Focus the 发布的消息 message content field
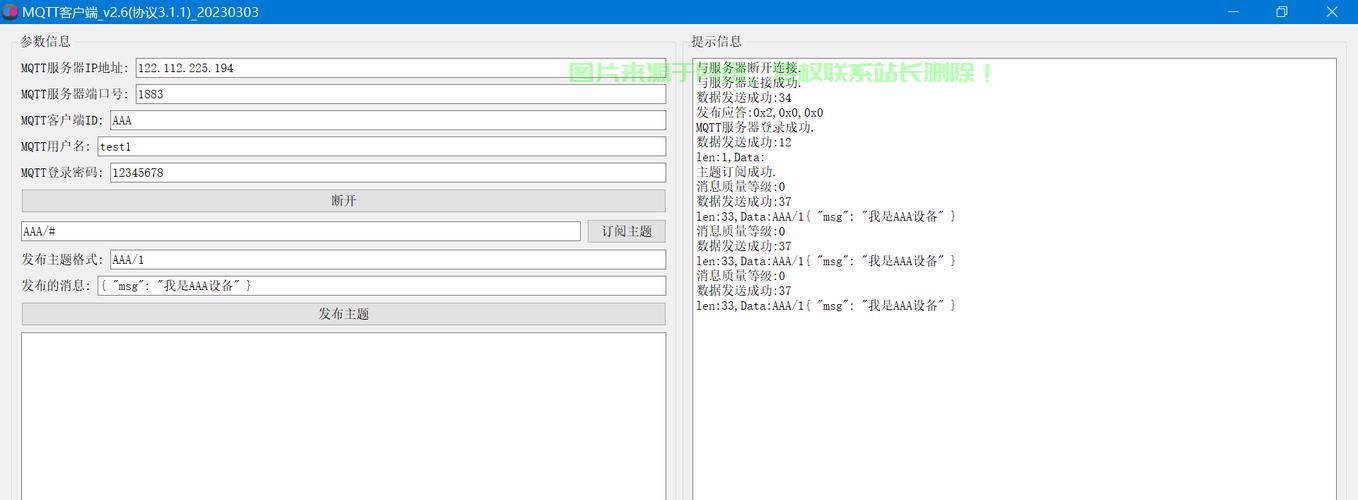 (x=381, y=285)
